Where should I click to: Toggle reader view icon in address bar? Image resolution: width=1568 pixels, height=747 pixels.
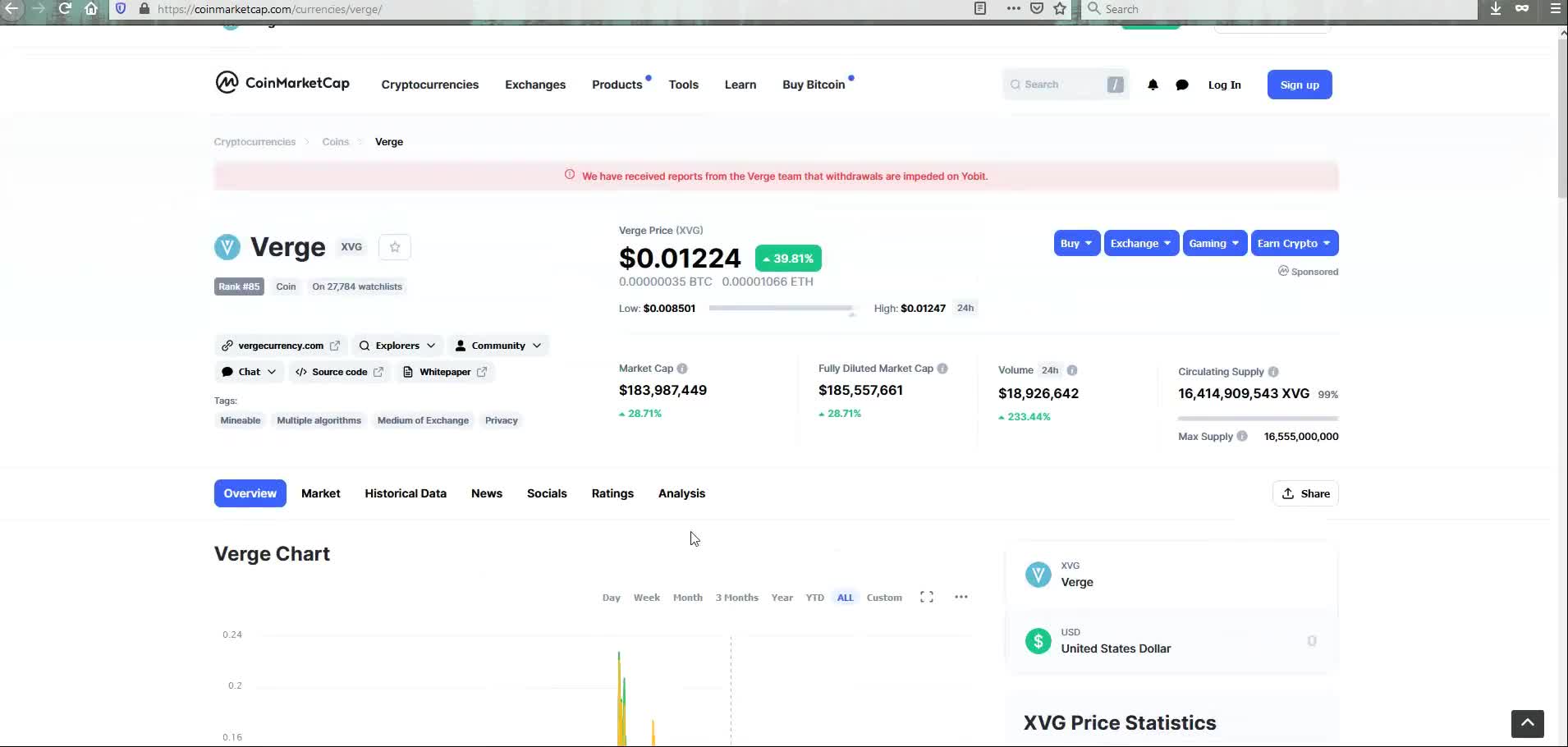[x=980, y=9]
